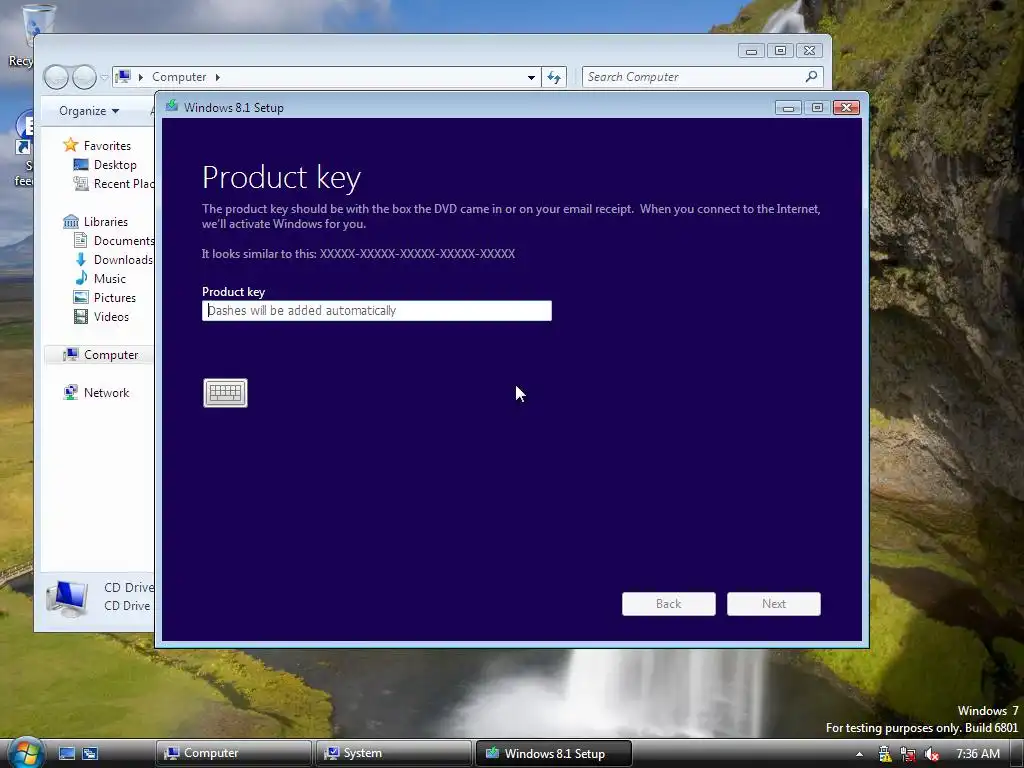Click the computer icon in the address bar
This screenshot has width=1024, height=768.
coord(123,76)
